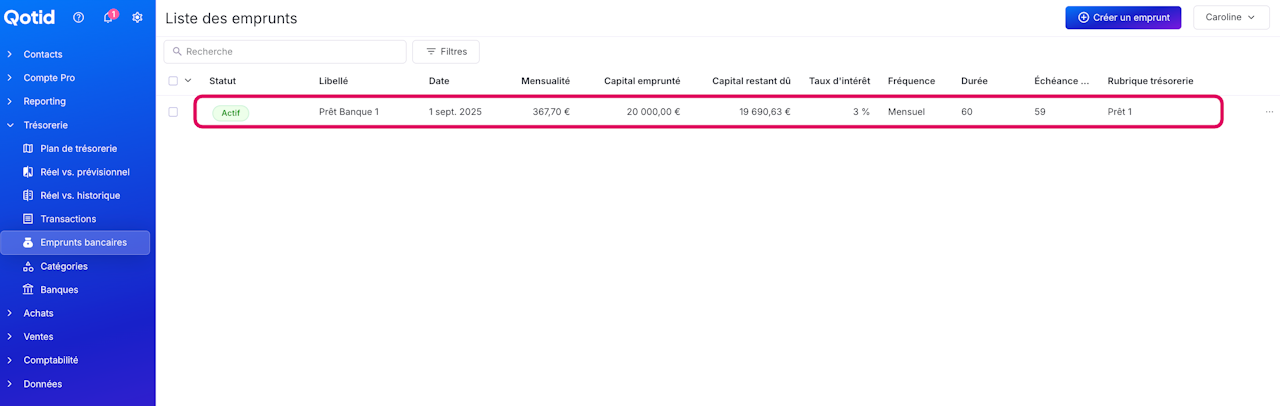The height and width of the screenshot is (406, 1280).
Task: Tick the select-all header checkbox
Action: (x=173, y=81)
